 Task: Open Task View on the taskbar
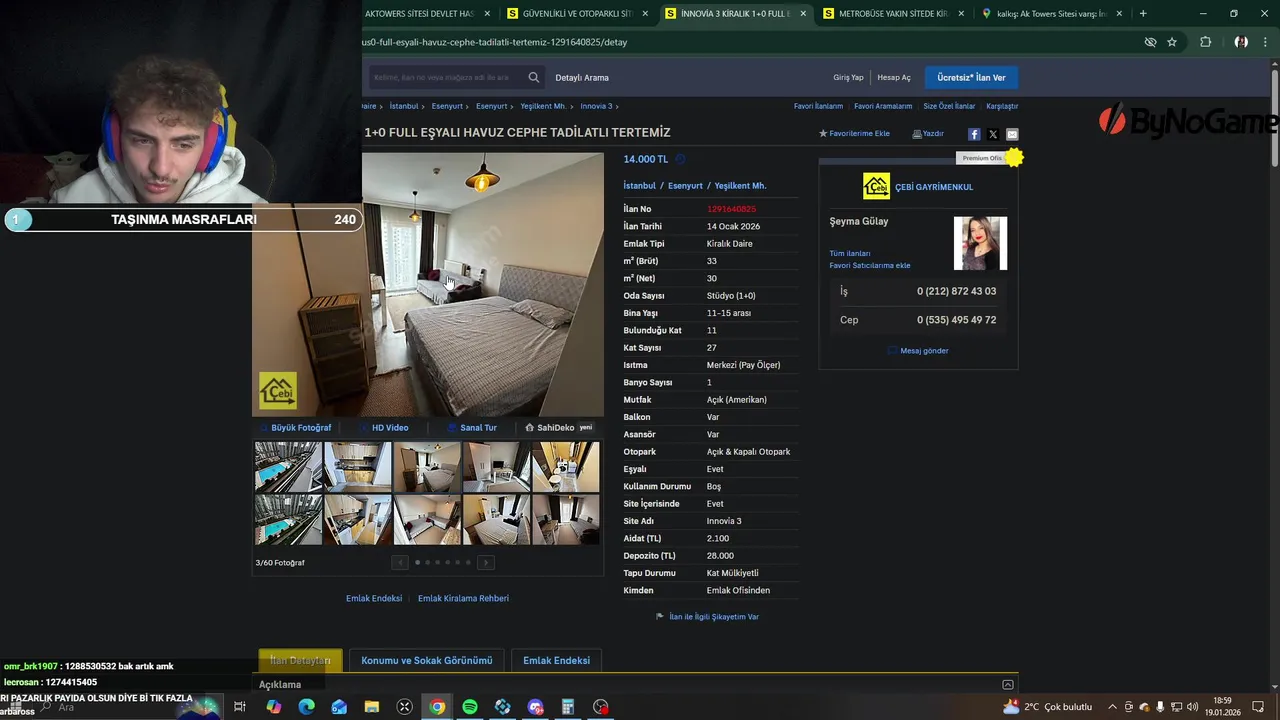click(x=240, y=707)
